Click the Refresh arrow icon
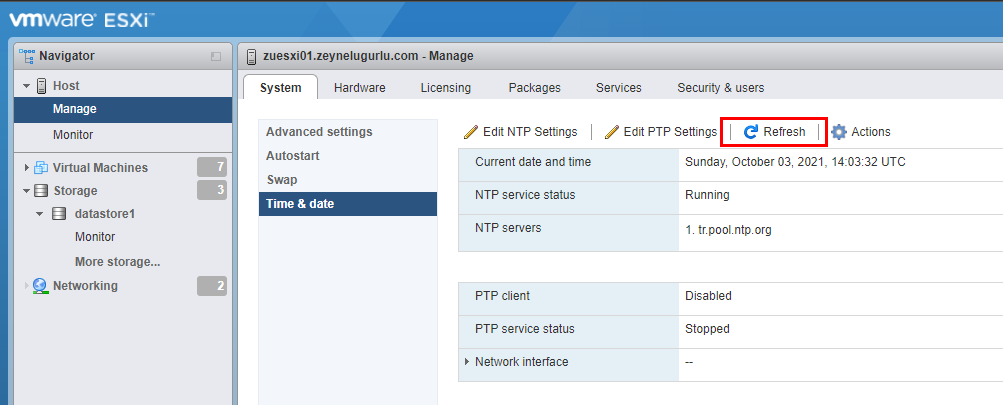Image resolution: width=1003 pixels, height=405 pixels. 752,132
